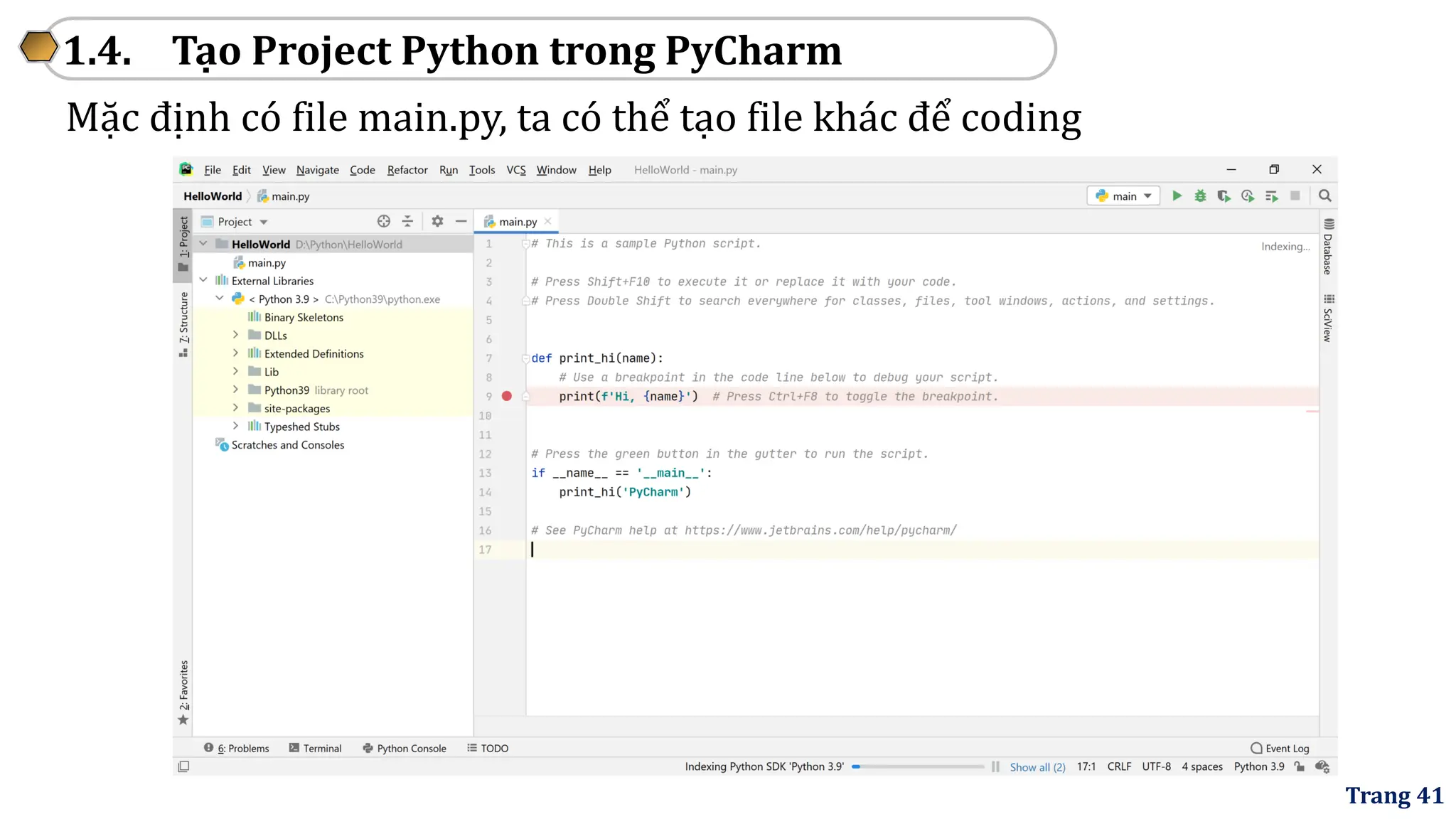
Task: Click the green Run button
Action: coord(1177,196)
